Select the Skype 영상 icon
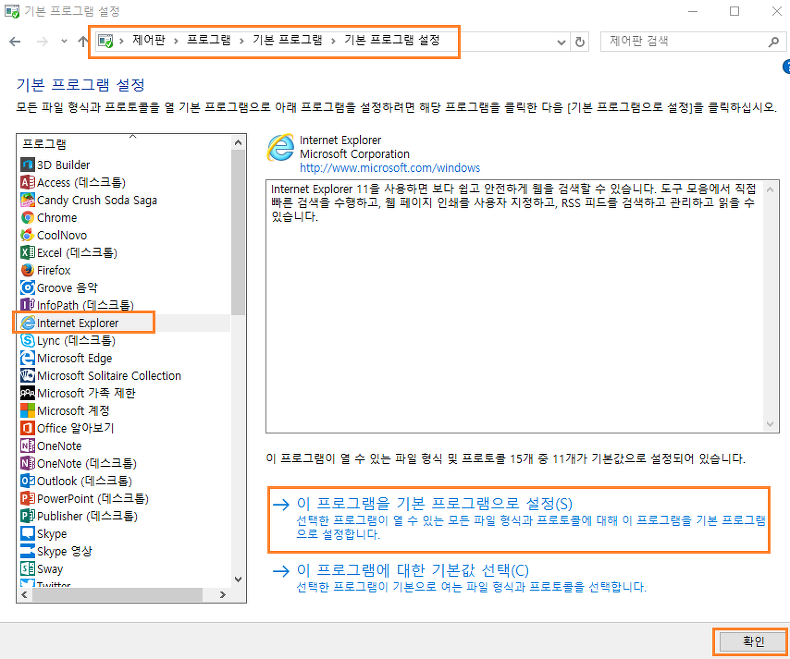Viewport: 790px width, 659px height. coord(27,551)
